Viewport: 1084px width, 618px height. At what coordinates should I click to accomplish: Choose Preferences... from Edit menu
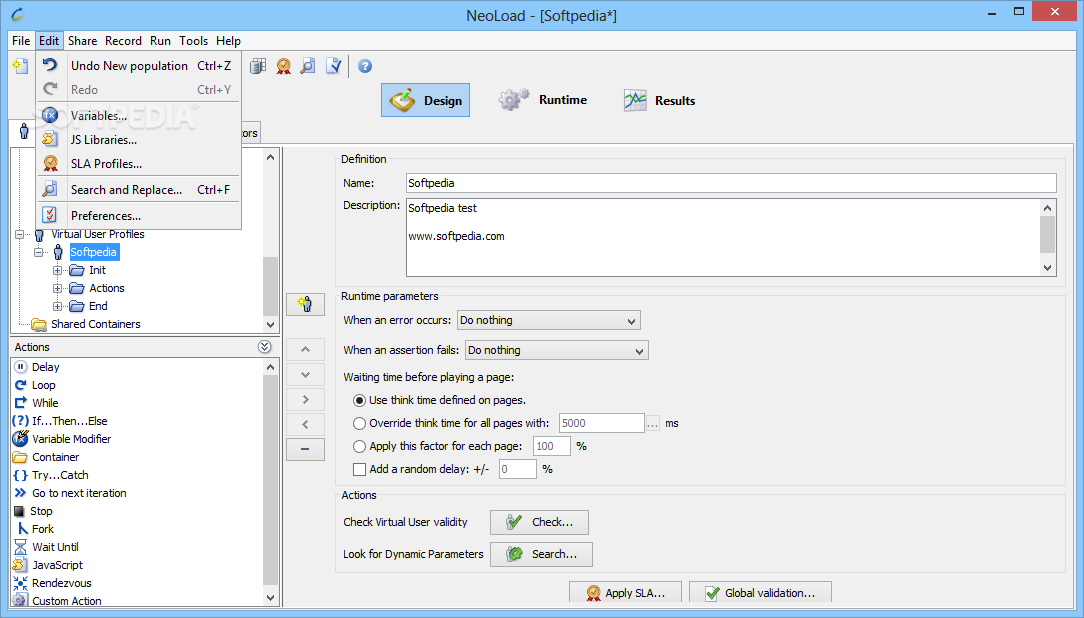[139, 216]
